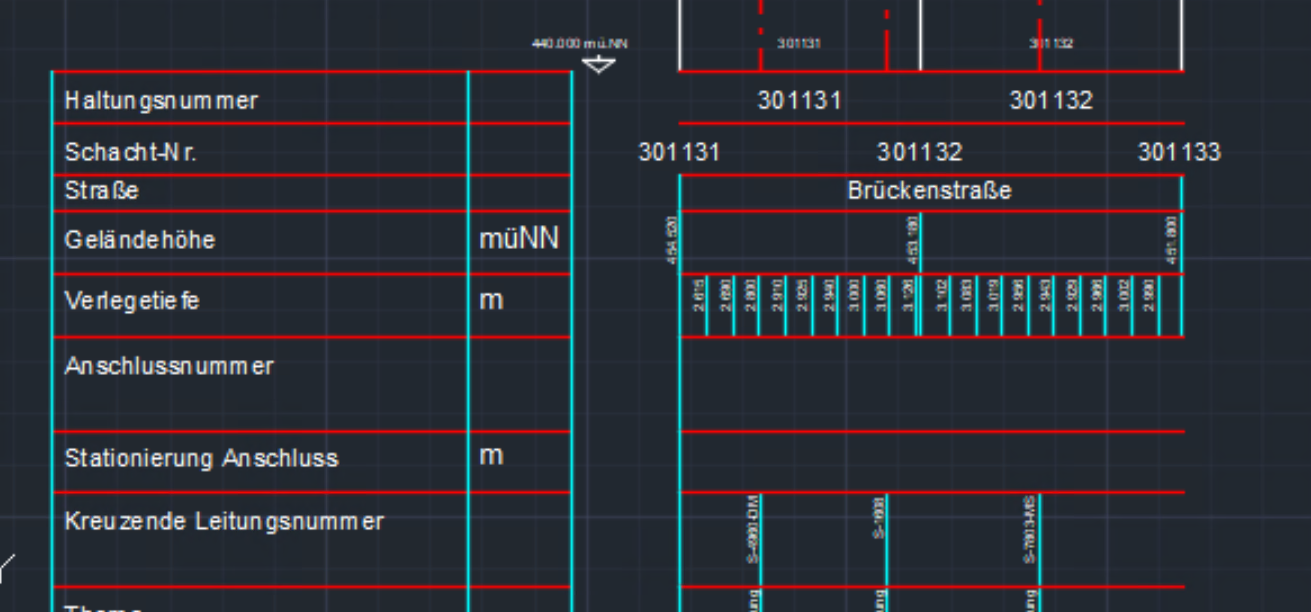1311x612 pixels.
Task: Click the Verlegetiefe row label
Action: pos(132,300)
